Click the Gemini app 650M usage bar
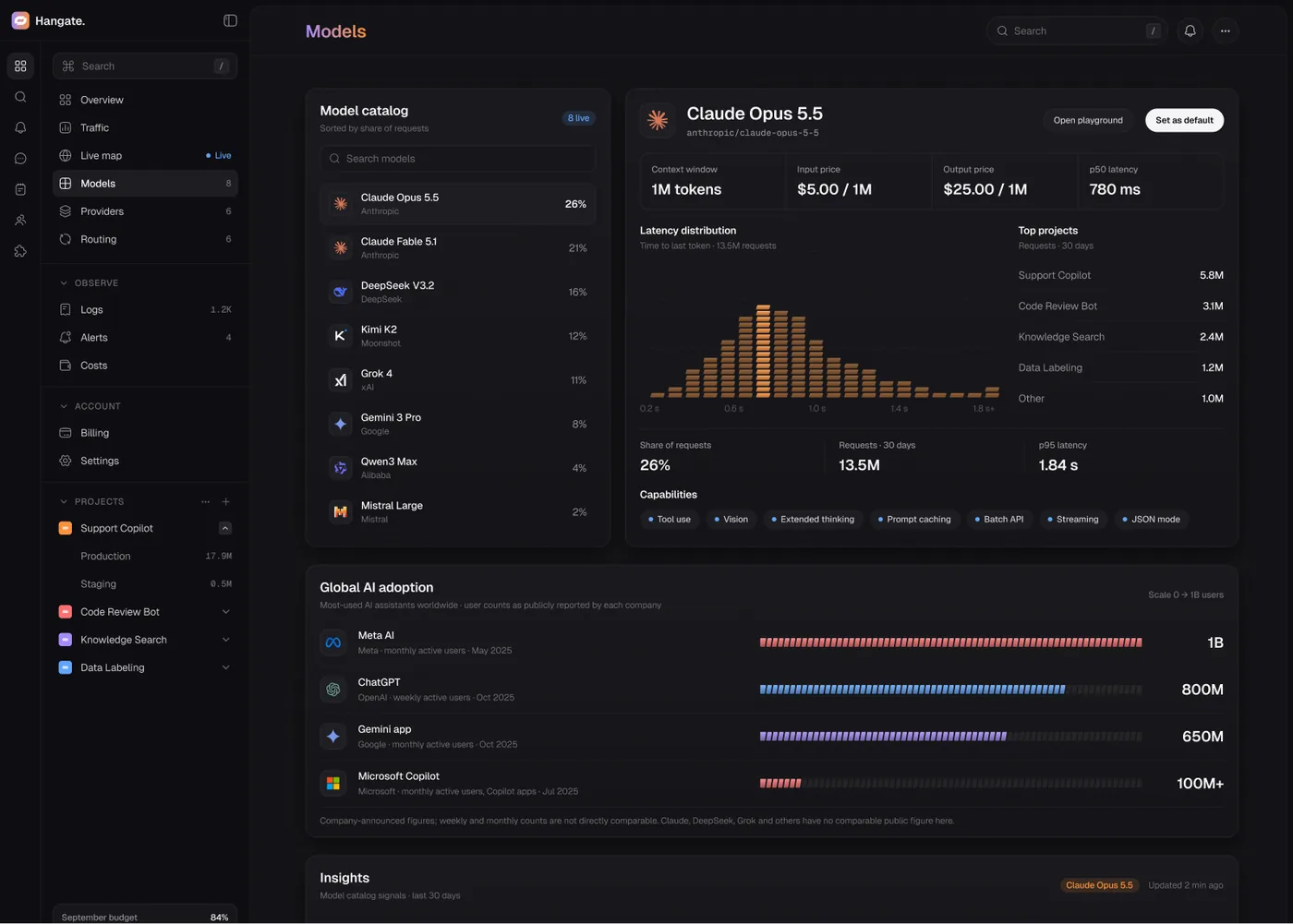Image resolution: width=1293 pixels, height=924 pixels. (x=950, y=737)
